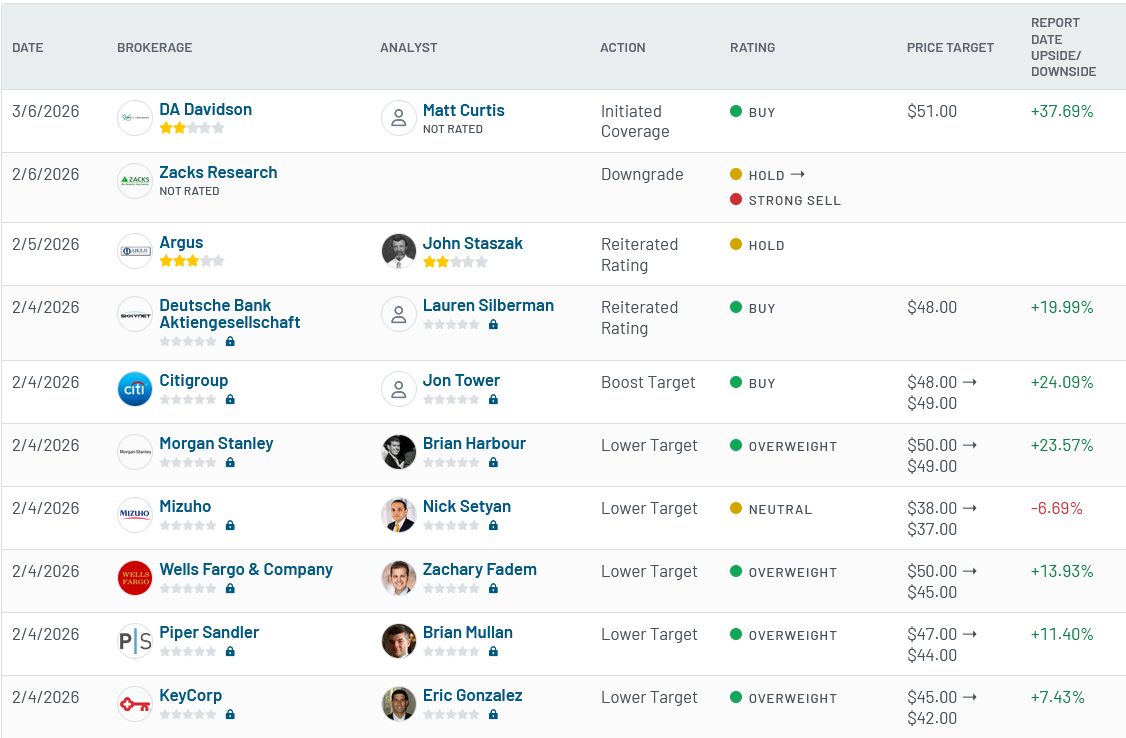Click Eric Gonzalez's profile photo
This screenshot has width=1126, height=738.
399,704
